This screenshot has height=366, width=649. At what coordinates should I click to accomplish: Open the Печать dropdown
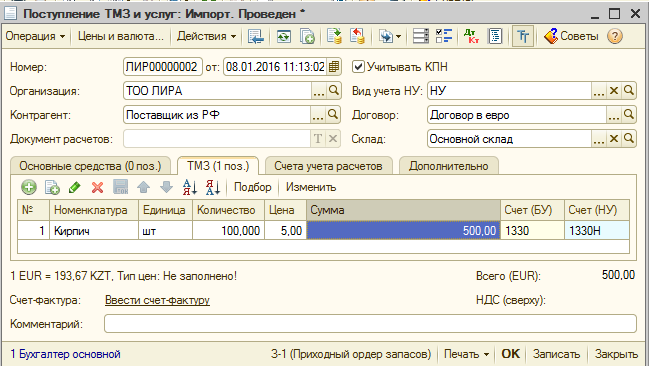(466, 354)
